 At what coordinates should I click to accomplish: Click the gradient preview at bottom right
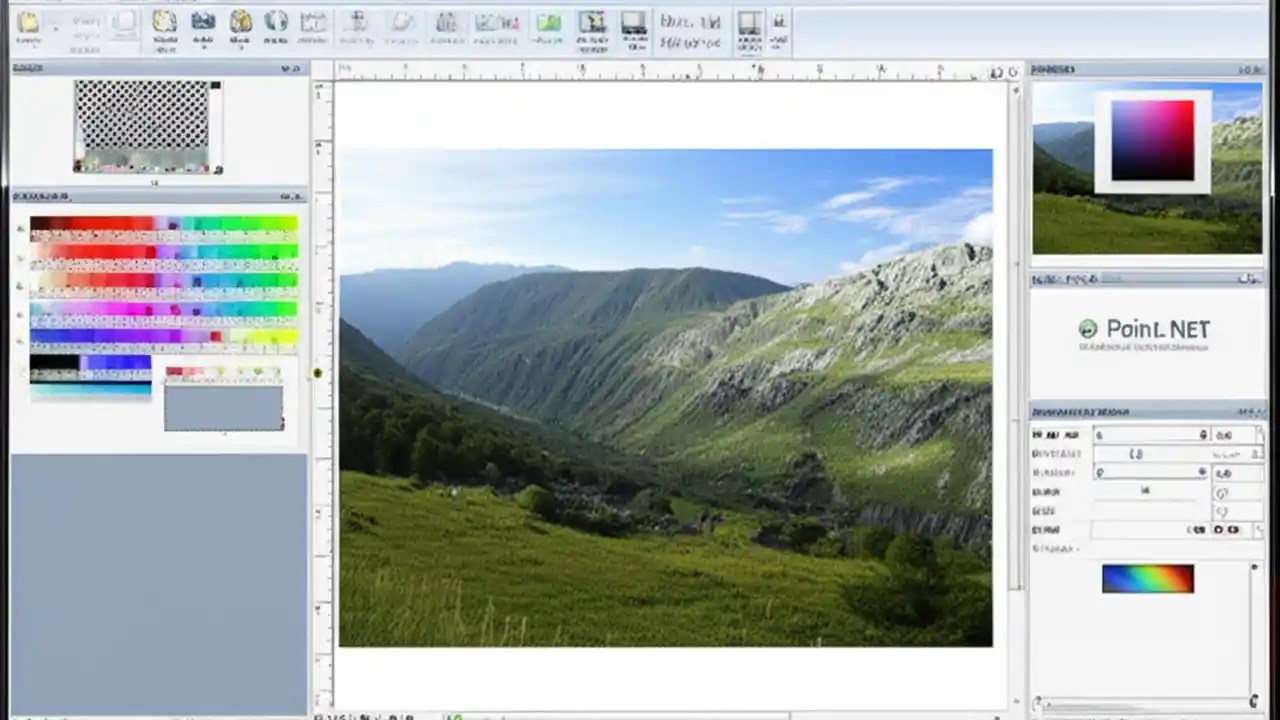[x=1147, y=578]
